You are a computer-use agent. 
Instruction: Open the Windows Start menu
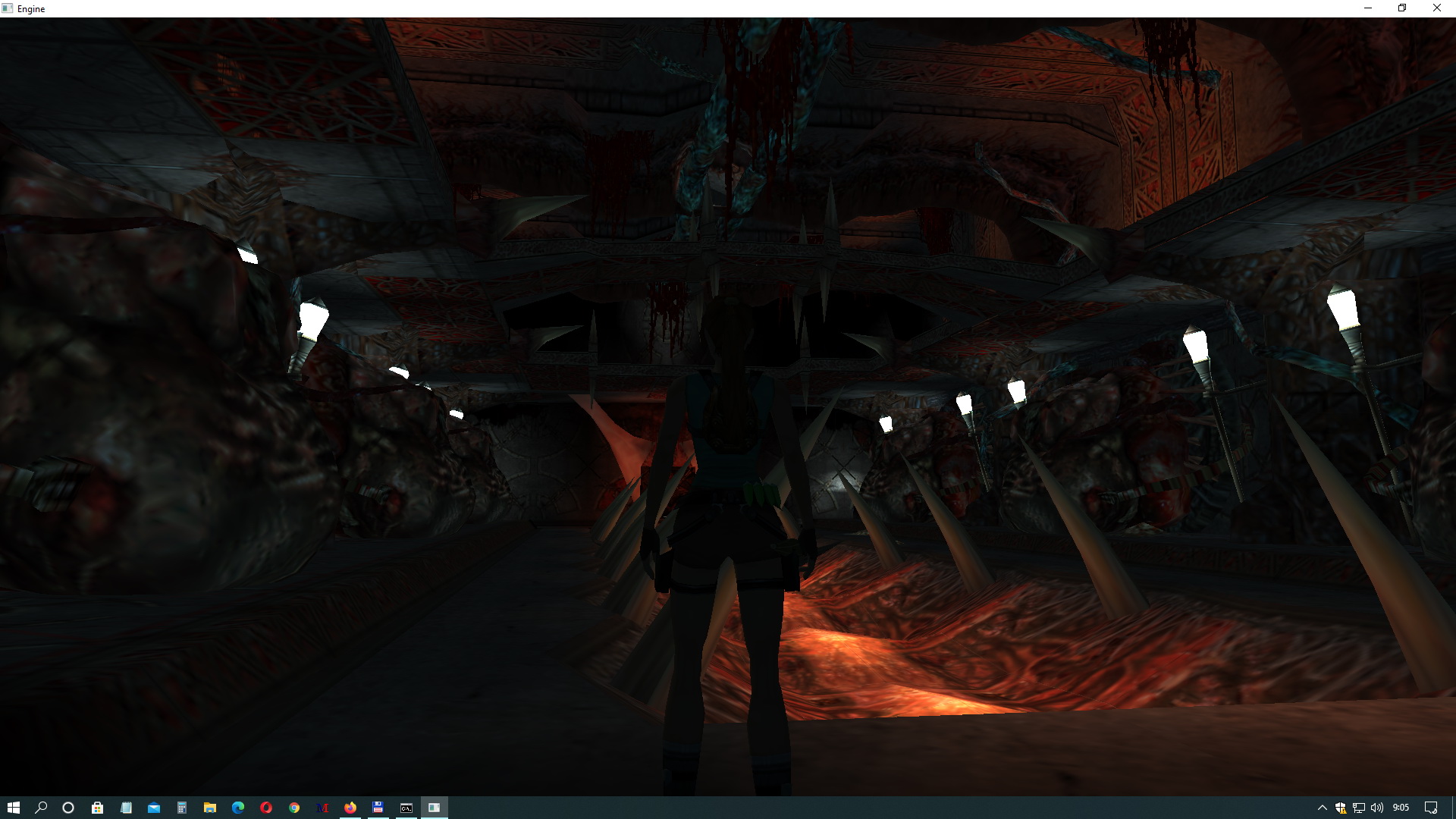[x=13, y=808]
